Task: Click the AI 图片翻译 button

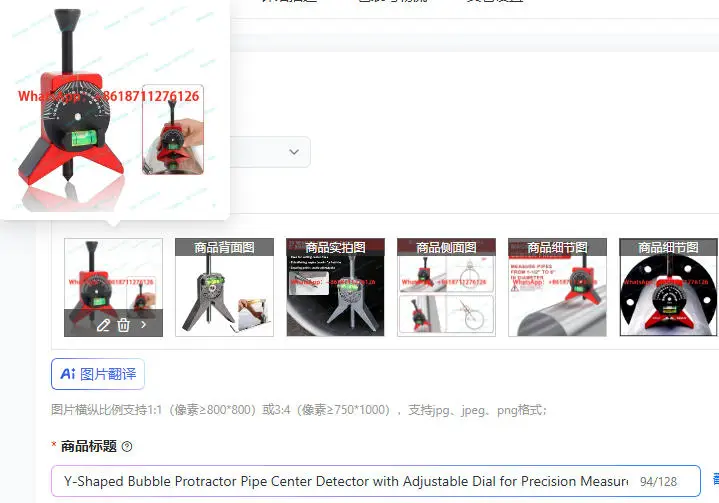Action: point(98,374)
